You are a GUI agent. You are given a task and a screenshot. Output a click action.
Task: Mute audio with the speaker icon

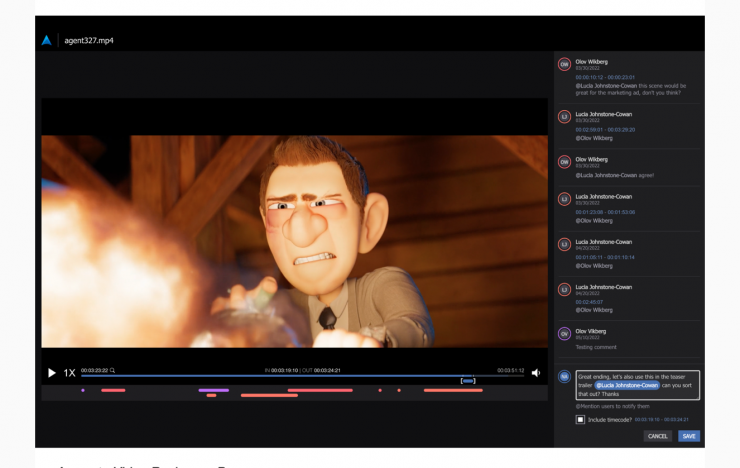pyautogui.click(x=536, y=373)
